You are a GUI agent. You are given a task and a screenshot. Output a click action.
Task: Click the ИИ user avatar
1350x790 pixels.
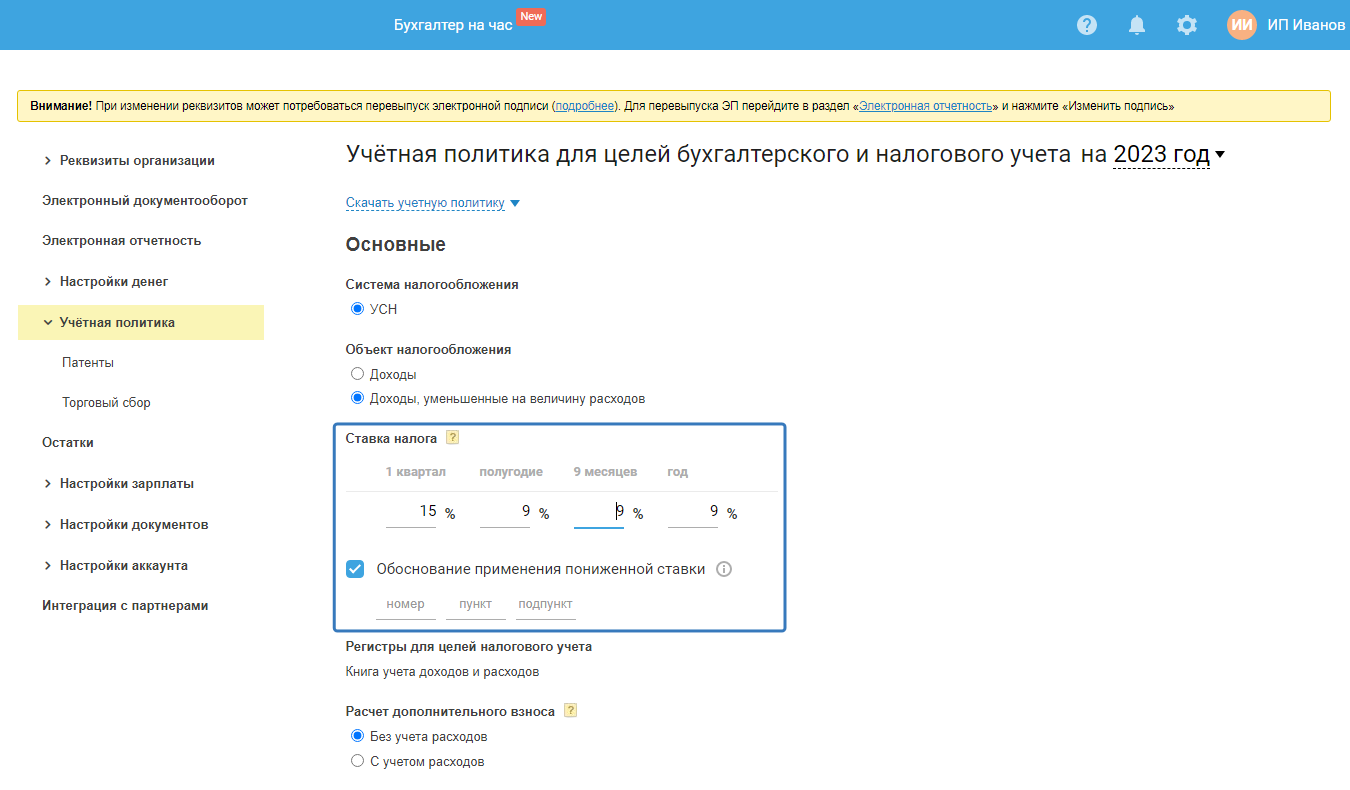pyautogui.click(x=1242, y=25)
